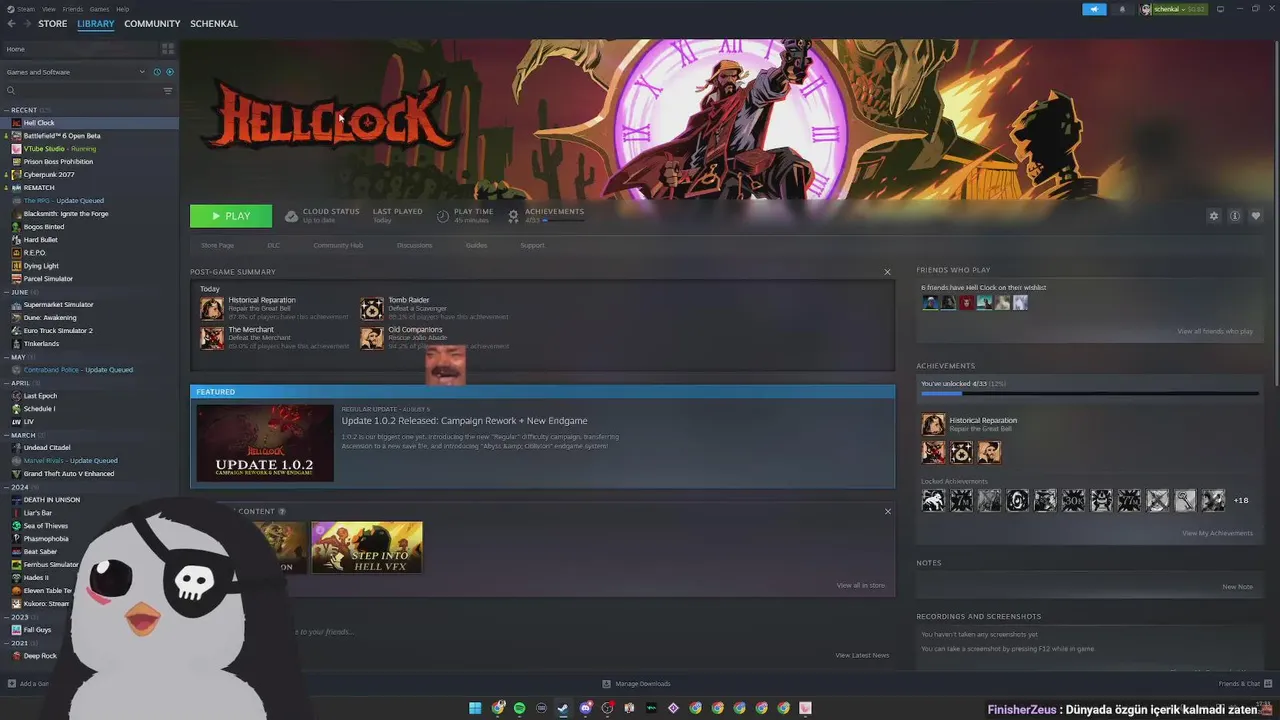Viewport: 1280px width, 720px height.
Task: Click Update 1.0.2 news thumbnail
Action: (265, 443)
